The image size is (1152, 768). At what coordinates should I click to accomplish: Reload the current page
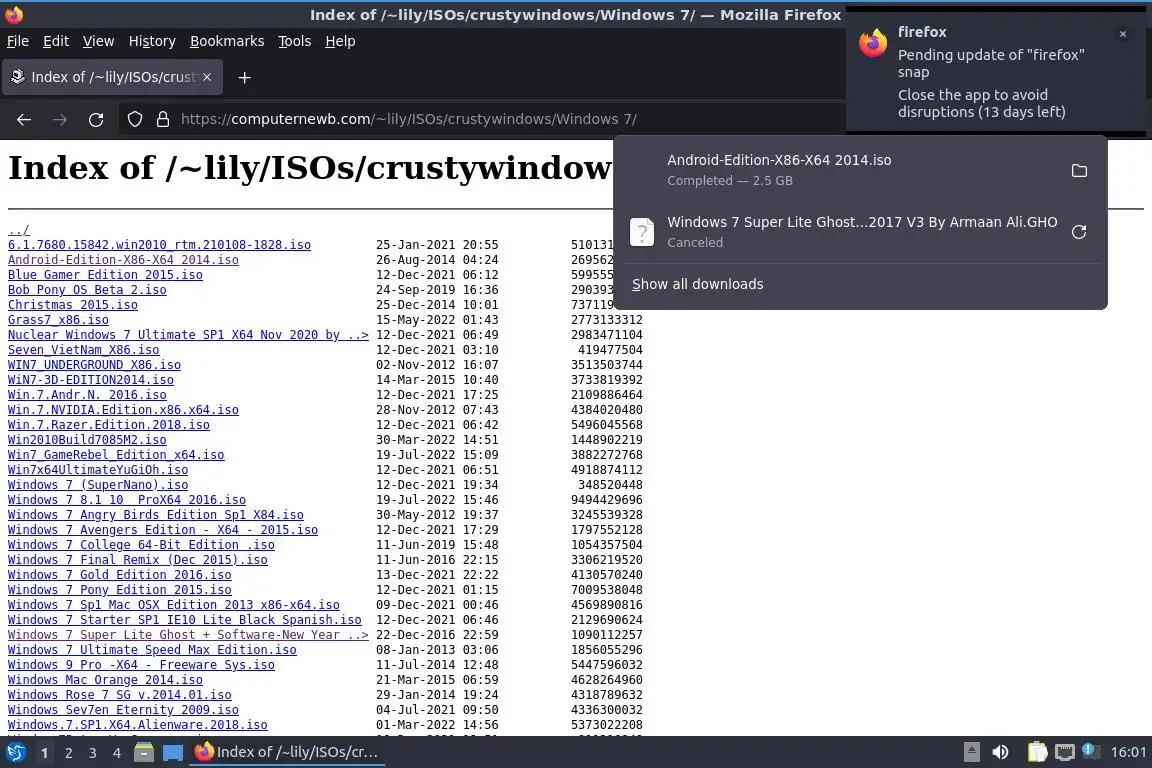coord(96,119)
